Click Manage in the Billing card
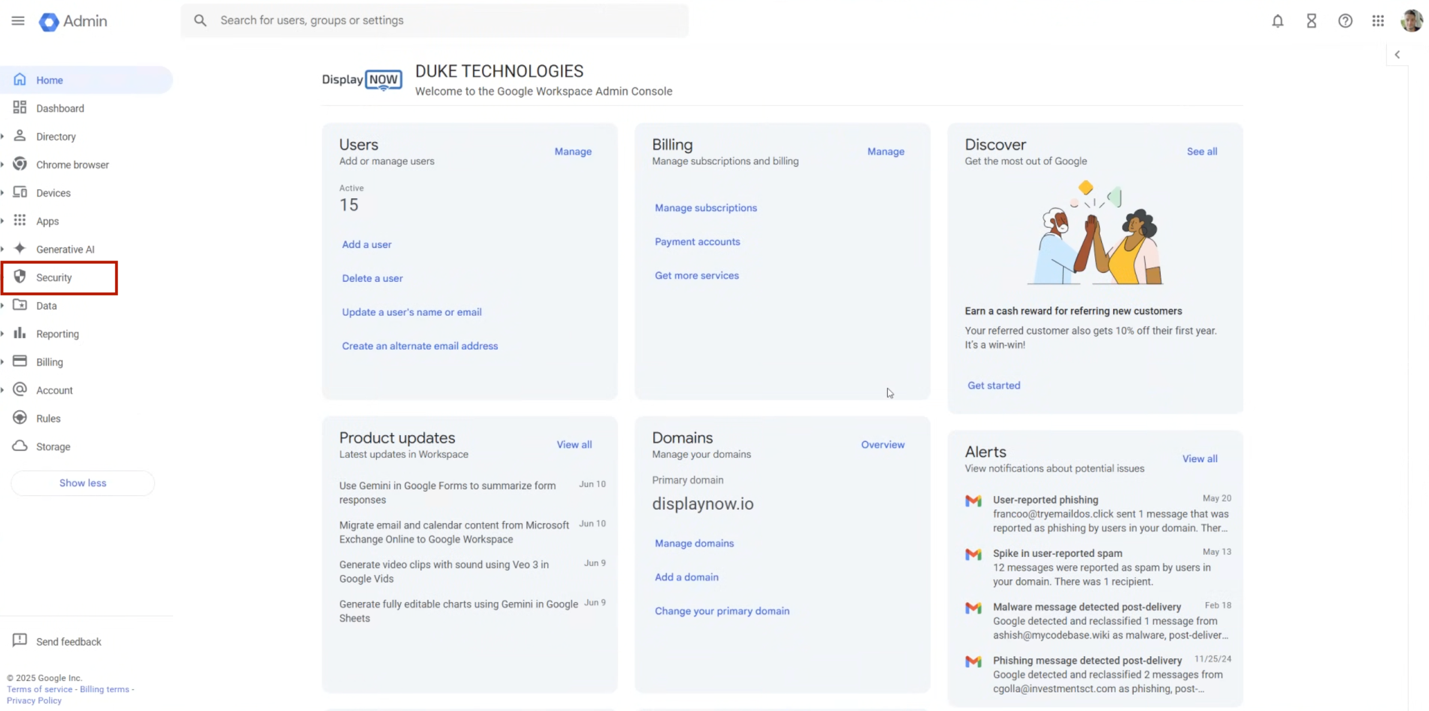Screen dimensions: 1429x711 886,152
